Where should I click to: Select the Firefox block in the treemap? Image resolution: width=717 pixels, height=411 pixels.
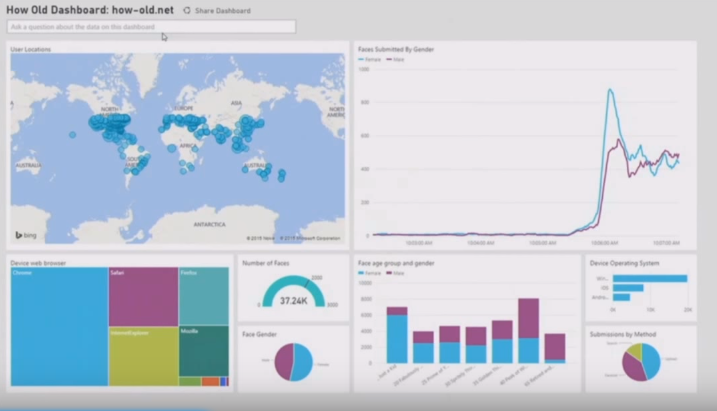tap(204, 296)
